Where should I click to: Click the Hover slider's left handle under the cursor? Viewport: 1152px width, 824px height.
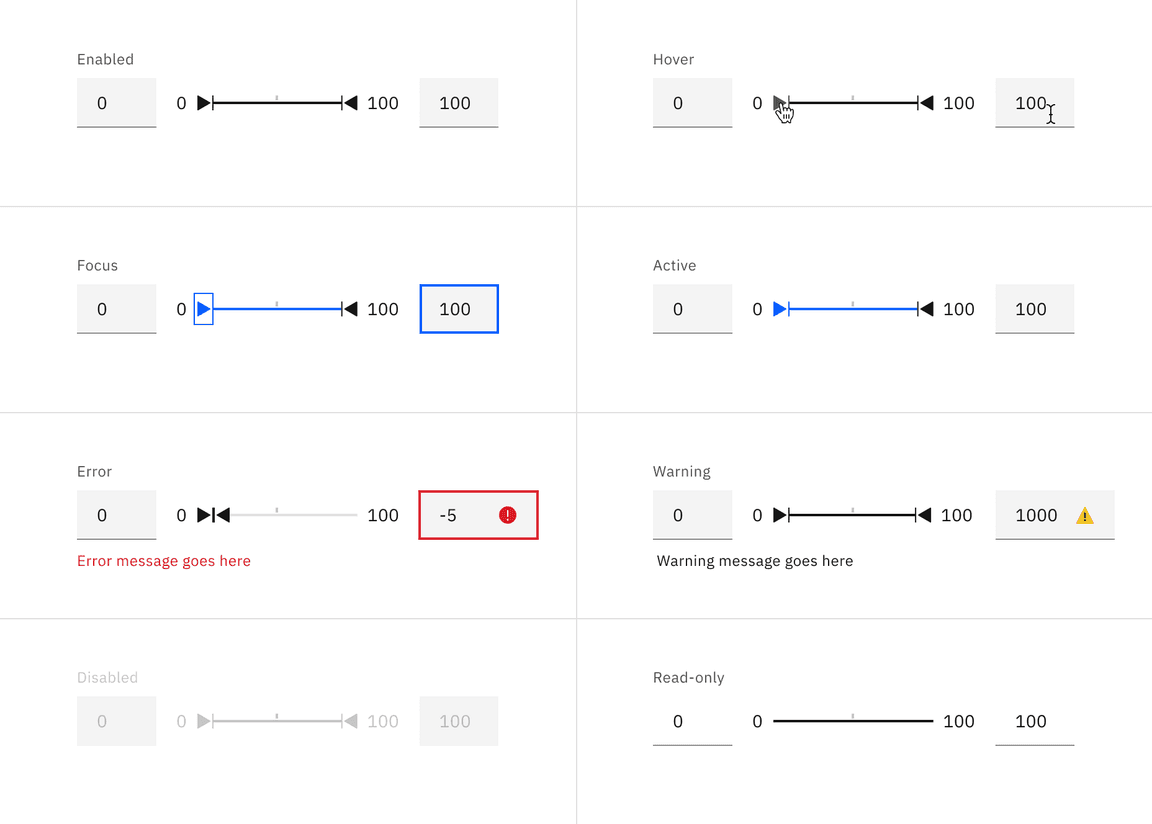pyautogui.click(x=780, y=103)
